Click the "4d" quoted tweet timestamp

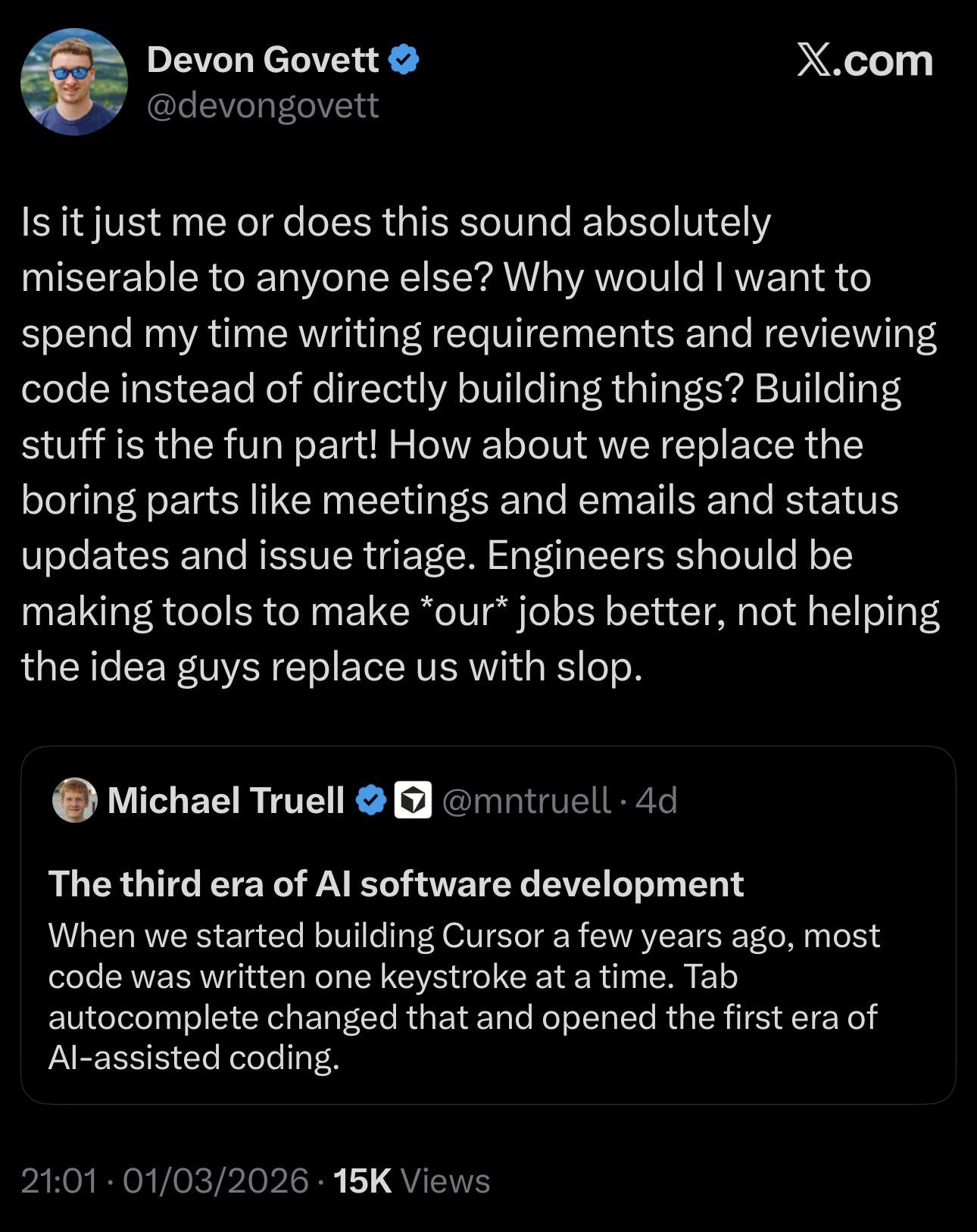(657, 801)
